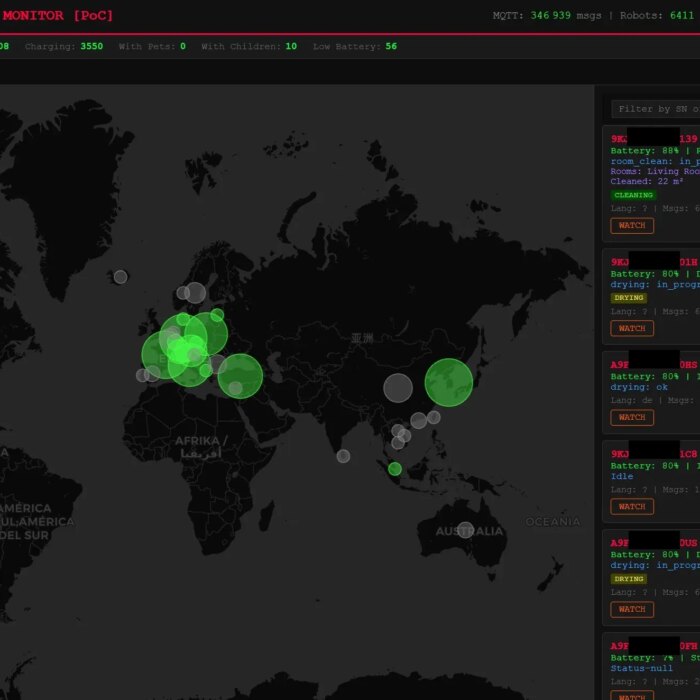700x700 pixels.
Task: Click the grey marker south of India
Action: point(343,456)
